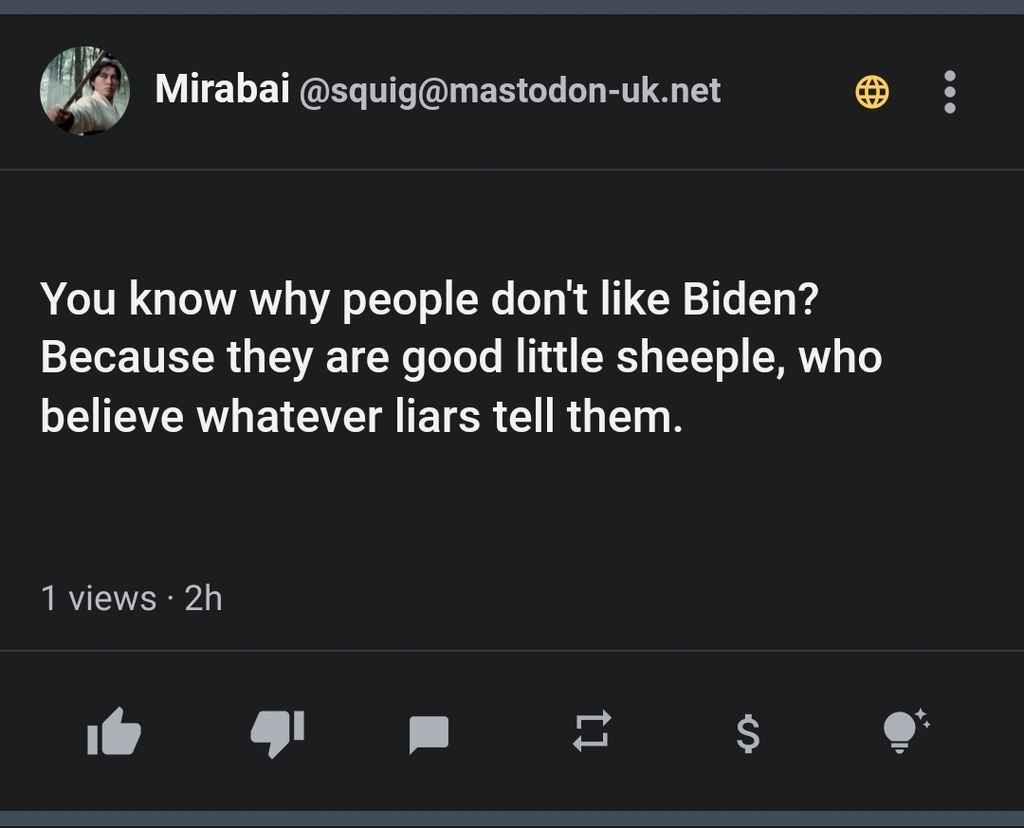1024x828 pixels.
Task: Click the "1 views" count
Action: [98, 598]
